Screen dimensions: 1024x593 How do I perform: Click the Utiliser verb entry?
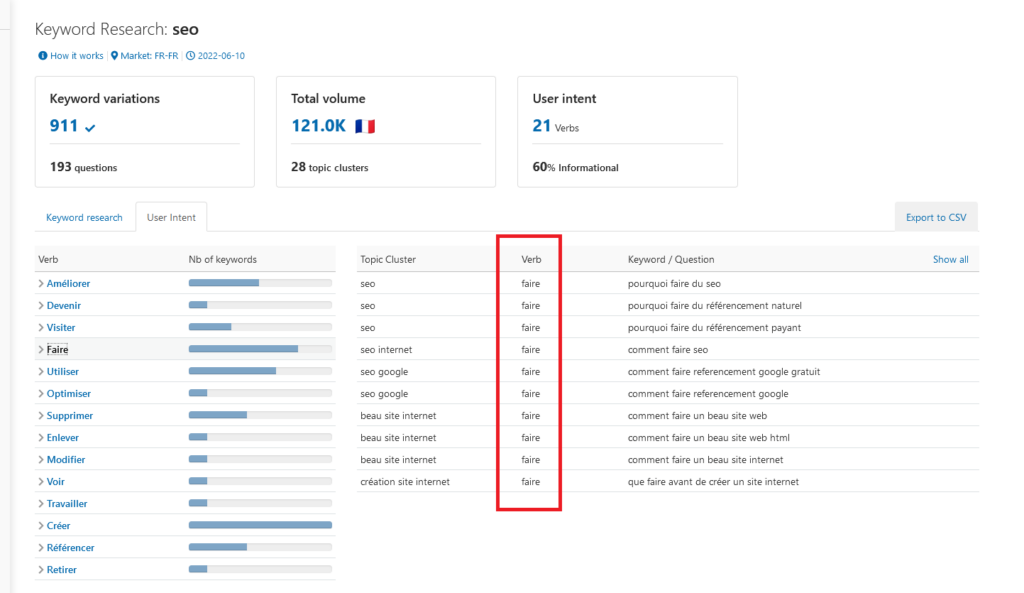(62, 372)
